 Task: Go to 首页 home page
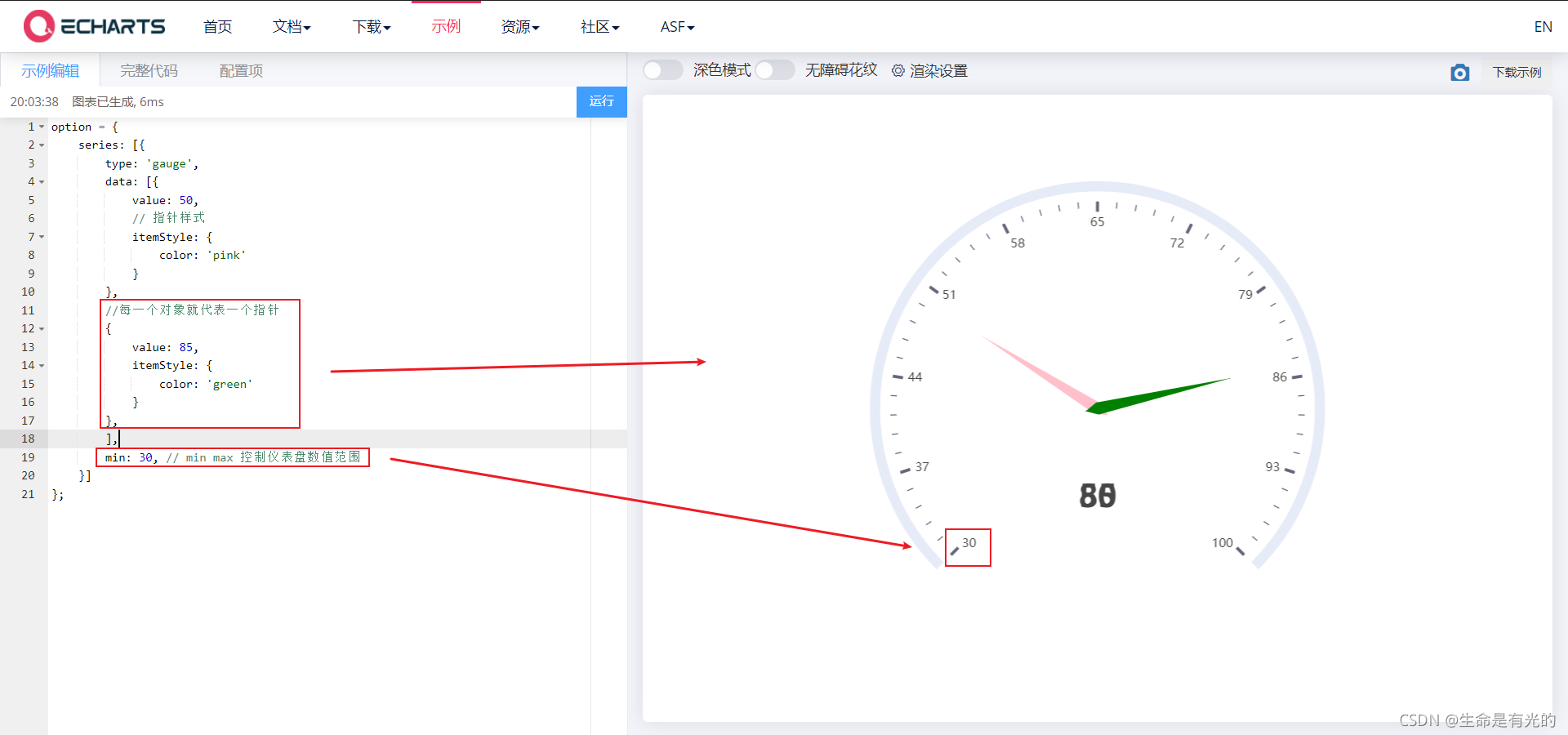(217, 27)
